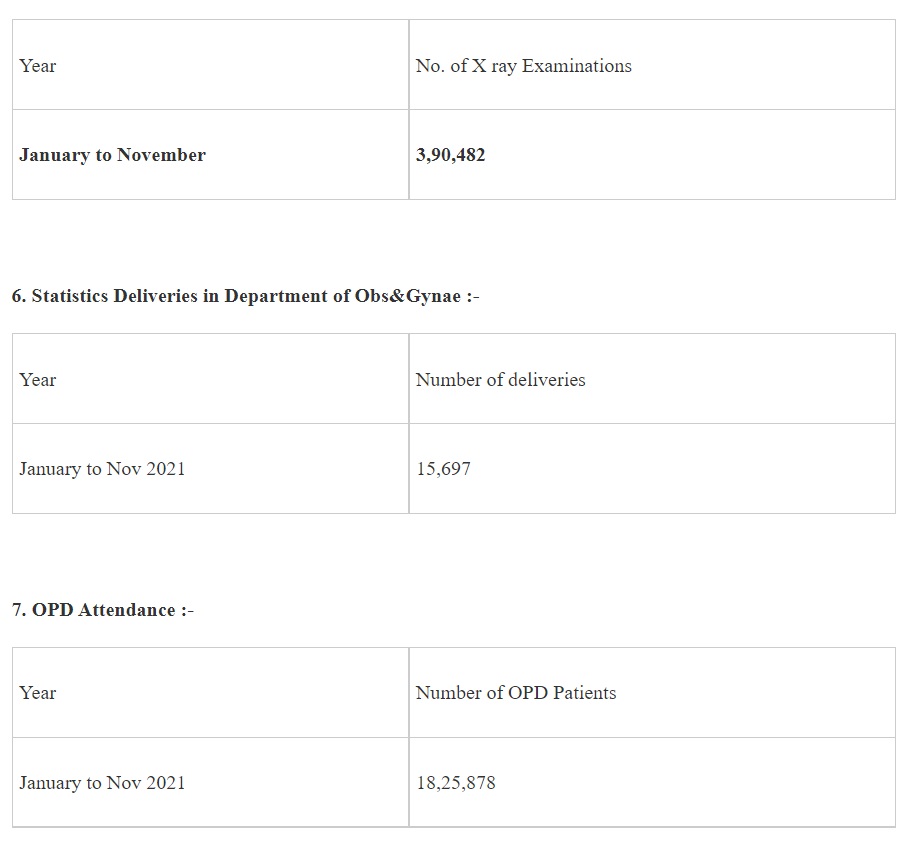Click 'January to Nov 2021' in OPD table
The width and height of the screenshot is (921, 851).
(x=102, y=783)
